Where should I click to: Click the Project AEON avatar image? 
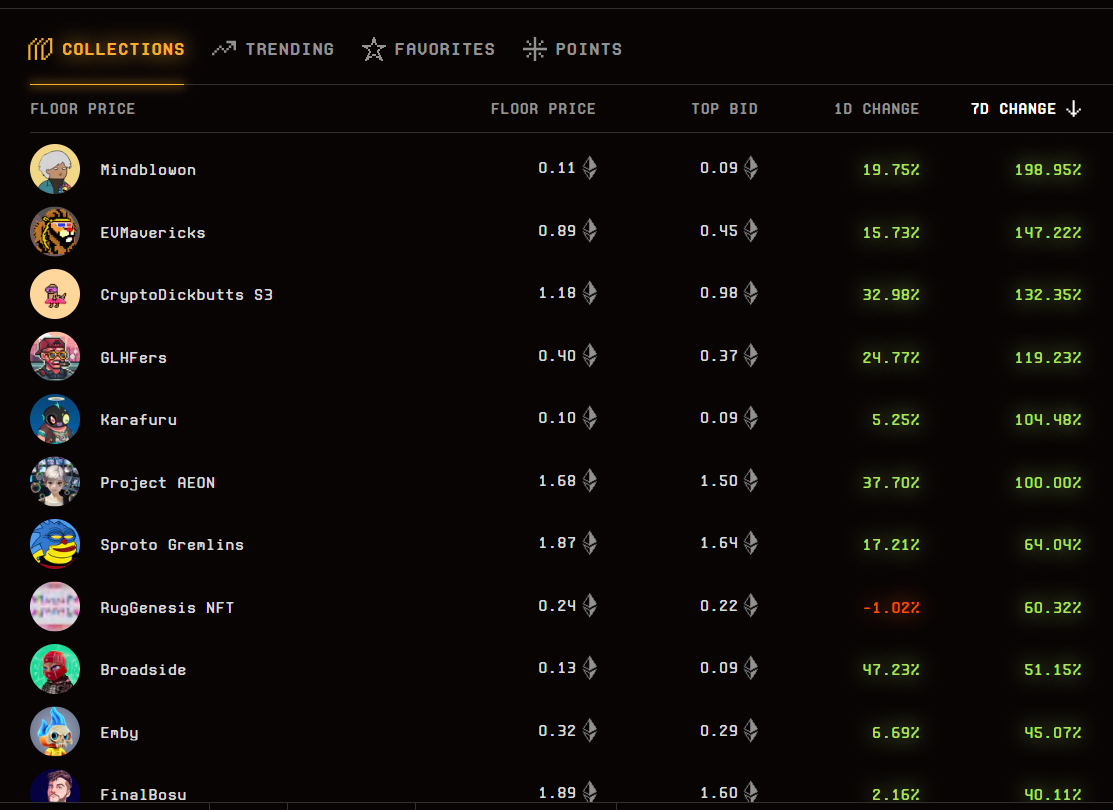[55, 481]
